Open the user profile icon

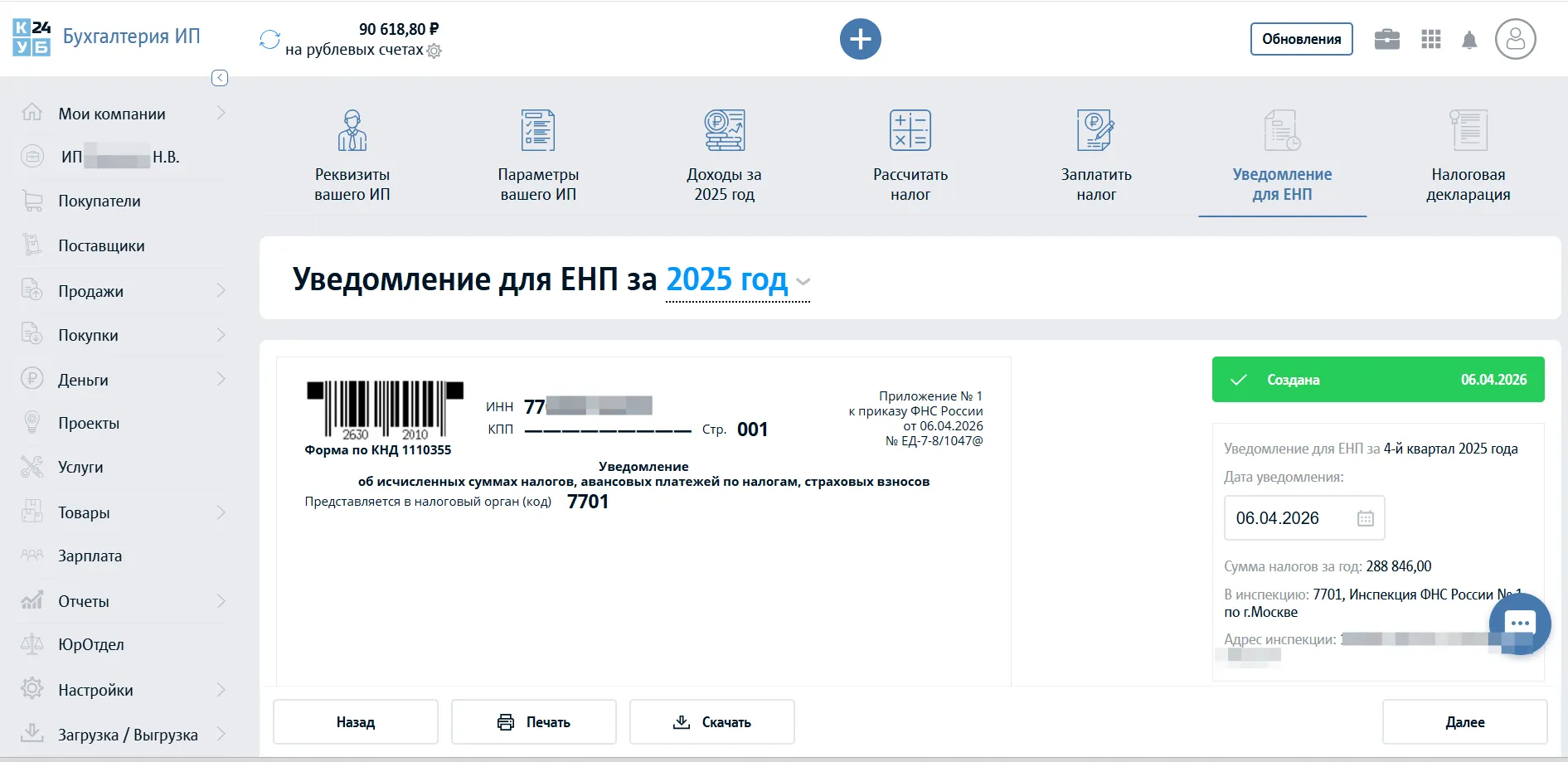(1516, 39)
